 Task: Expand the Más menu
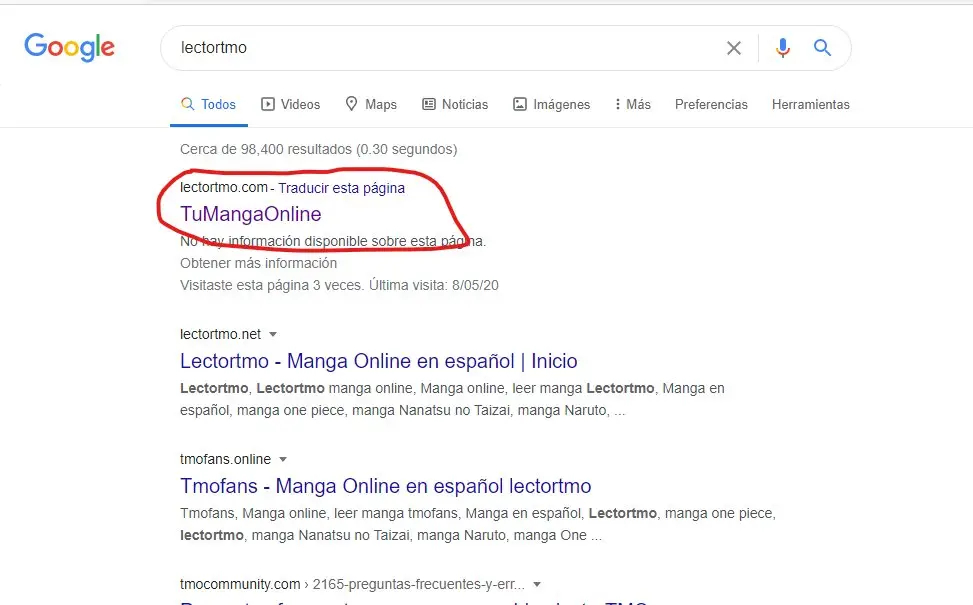(632, 104)
